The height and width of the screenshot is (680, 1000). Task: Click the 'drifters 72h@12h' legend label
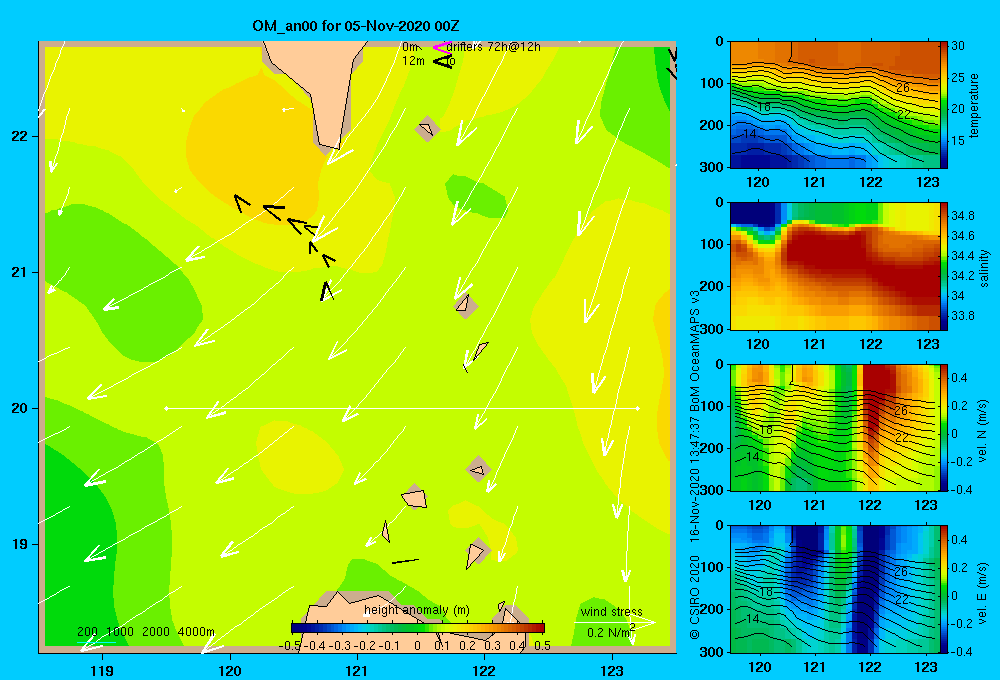494,47
